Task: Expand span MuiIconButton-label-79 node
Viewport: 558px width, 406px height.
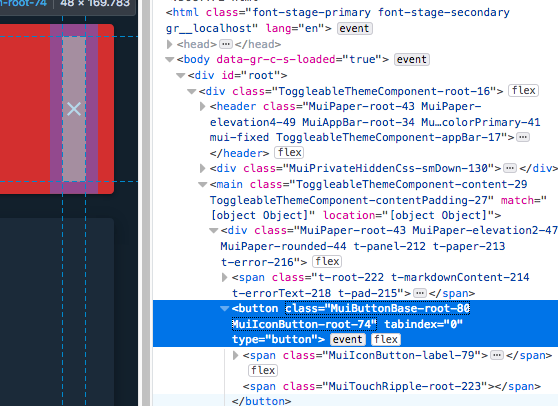Action: pyautogui.click(x=235, y=355)
